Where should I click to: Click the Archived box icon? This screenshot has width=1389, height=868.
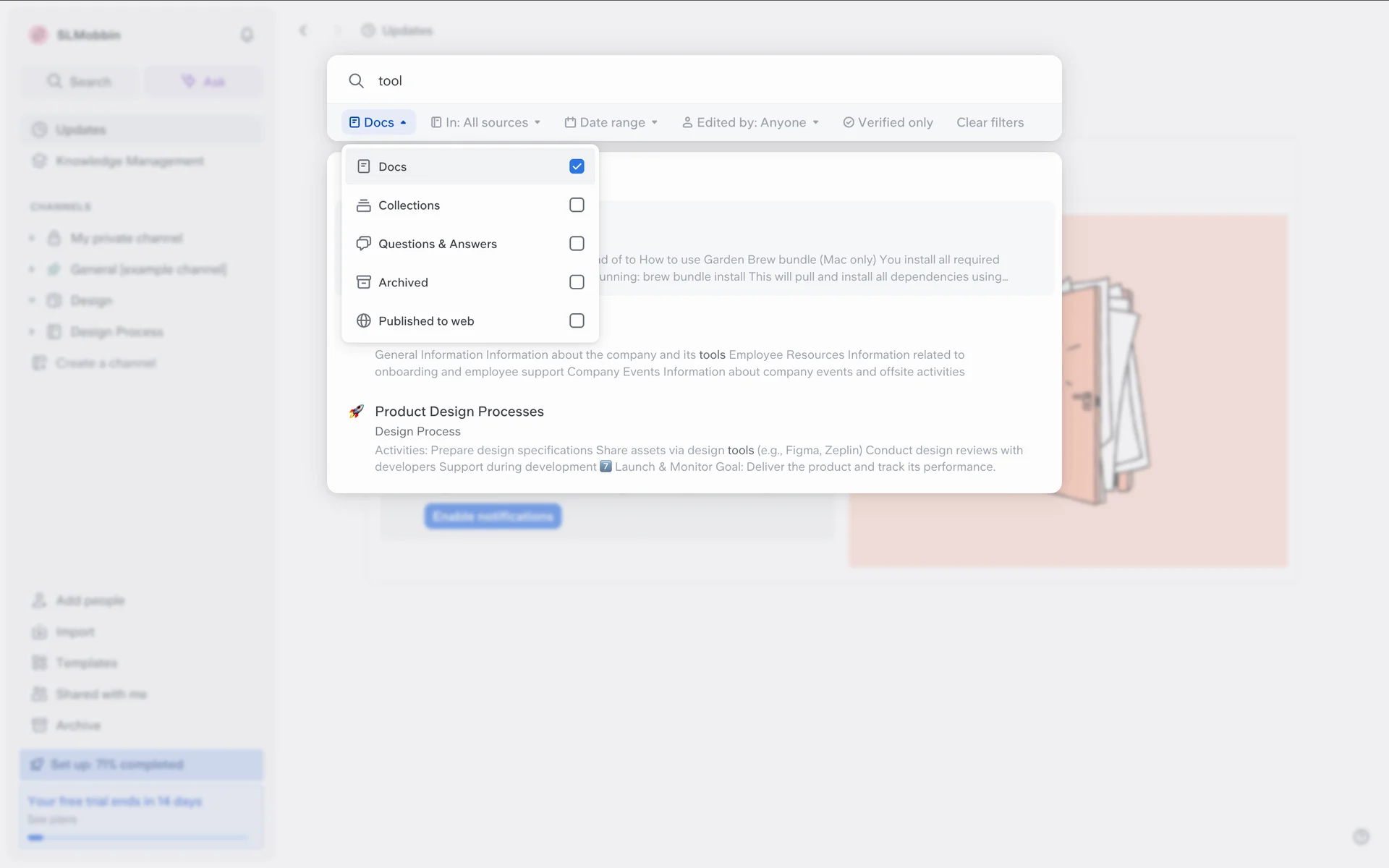(363, 282)
